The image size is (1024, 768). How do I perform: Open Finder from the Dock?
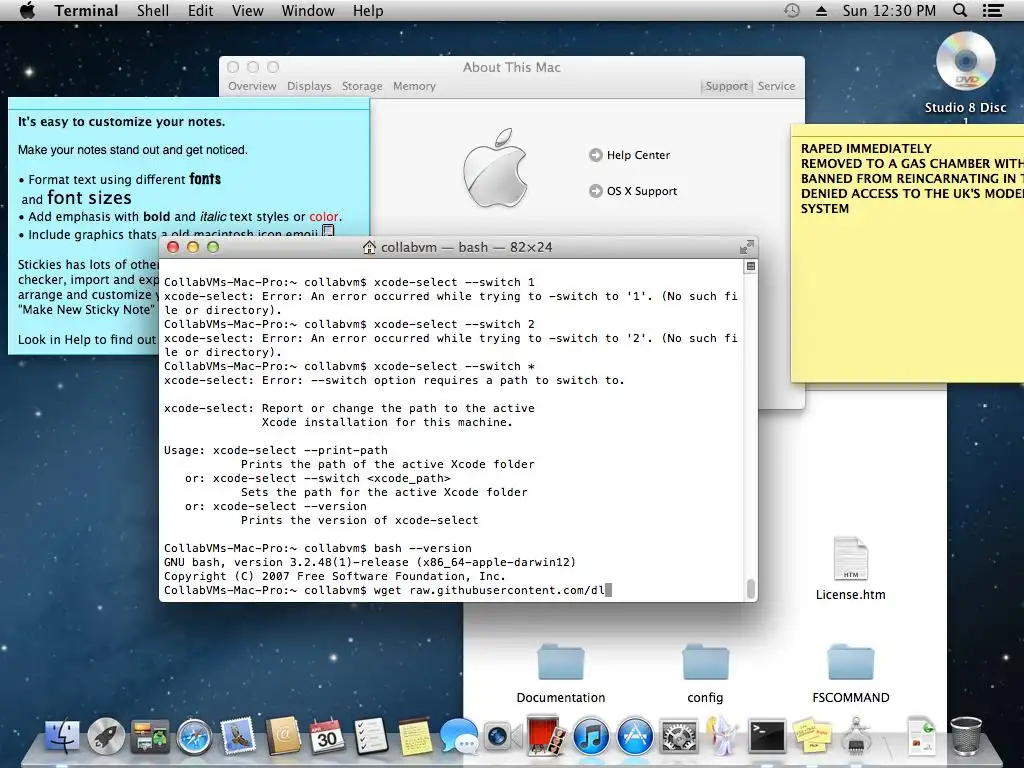click(63, 737)
